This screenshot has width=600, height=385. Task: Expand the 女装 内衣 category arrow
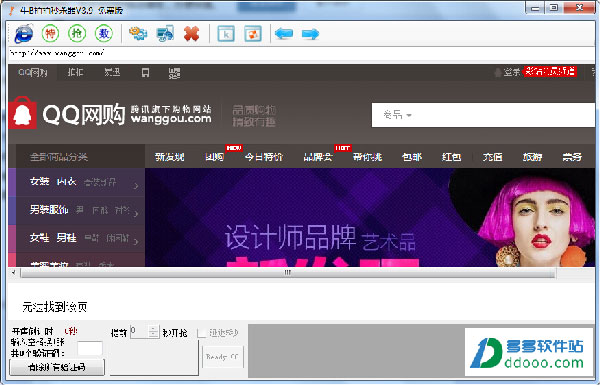pyautogui.click(x=136, y=186)
